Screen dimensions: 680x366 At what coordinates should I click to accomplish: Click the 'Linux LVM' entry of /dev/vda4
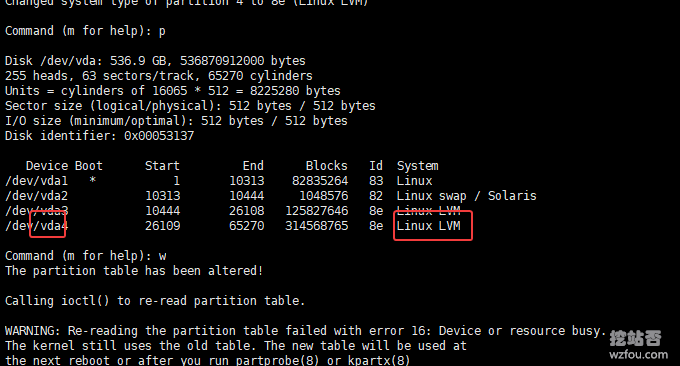tap(428, 226)
